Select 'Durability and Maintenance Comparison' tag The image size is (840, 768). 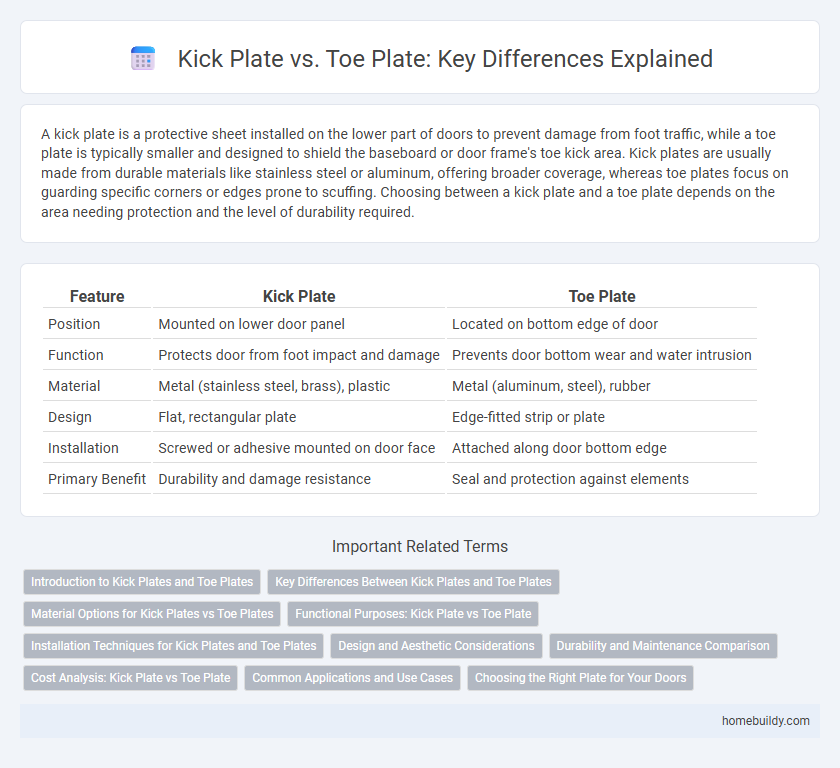click(x=663, y=646)
